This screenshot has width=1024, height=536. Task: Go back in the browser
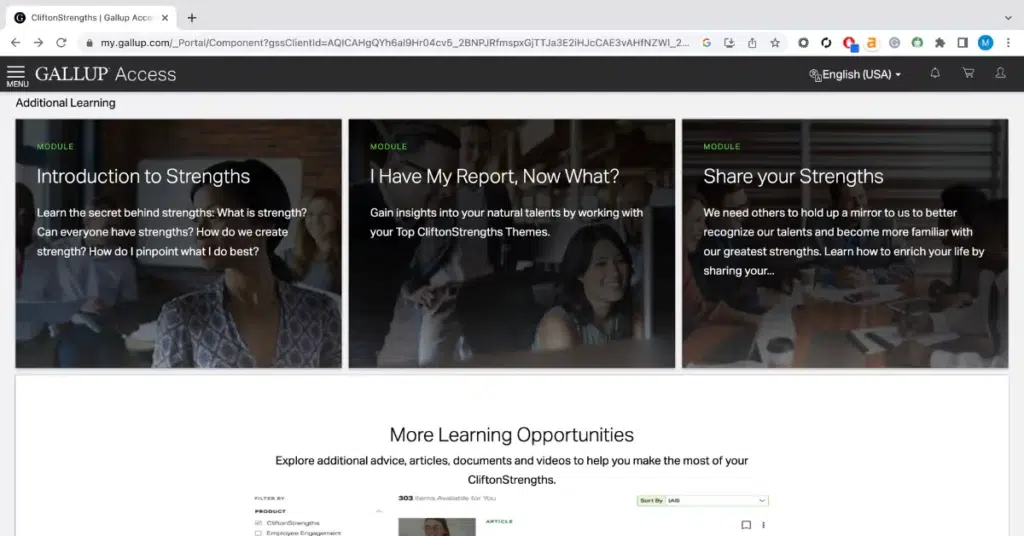(16, 42)
